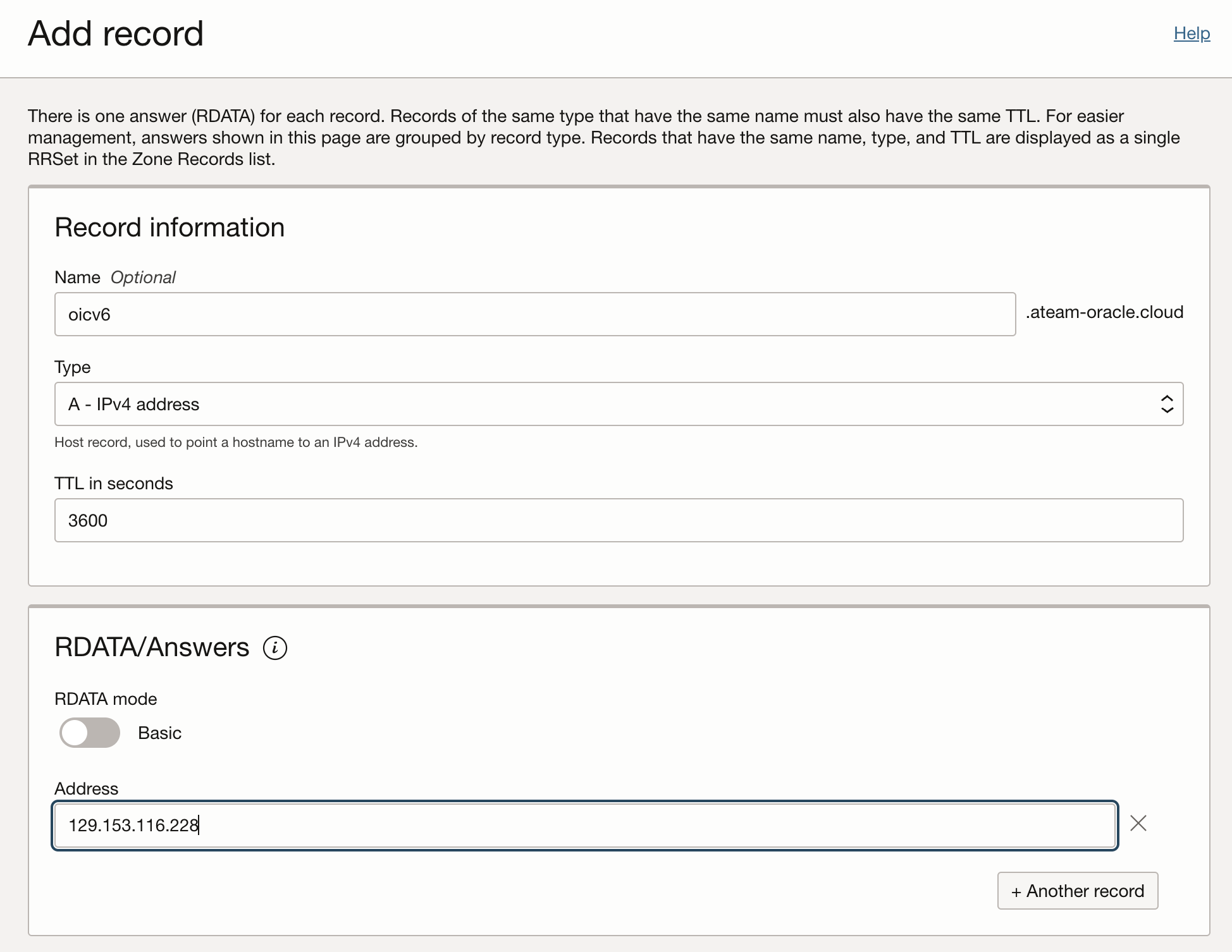The image size is (1232, 952).
Task: Remove the address entry with the X icon
Action: (1138, 823)
